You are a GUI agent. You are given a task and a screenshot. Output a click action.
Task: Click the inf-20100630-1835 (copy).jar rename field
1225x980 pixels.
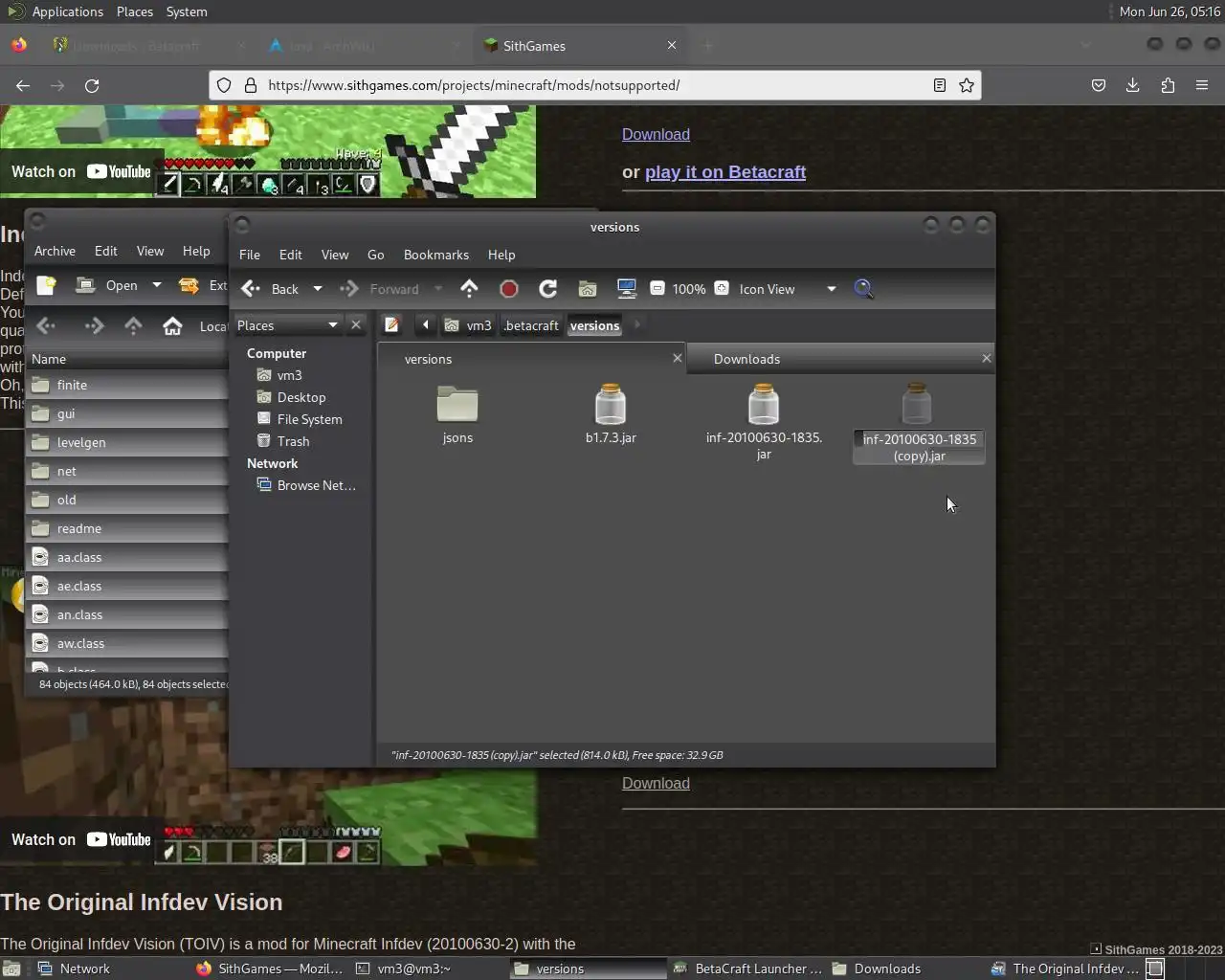(919, 447)
